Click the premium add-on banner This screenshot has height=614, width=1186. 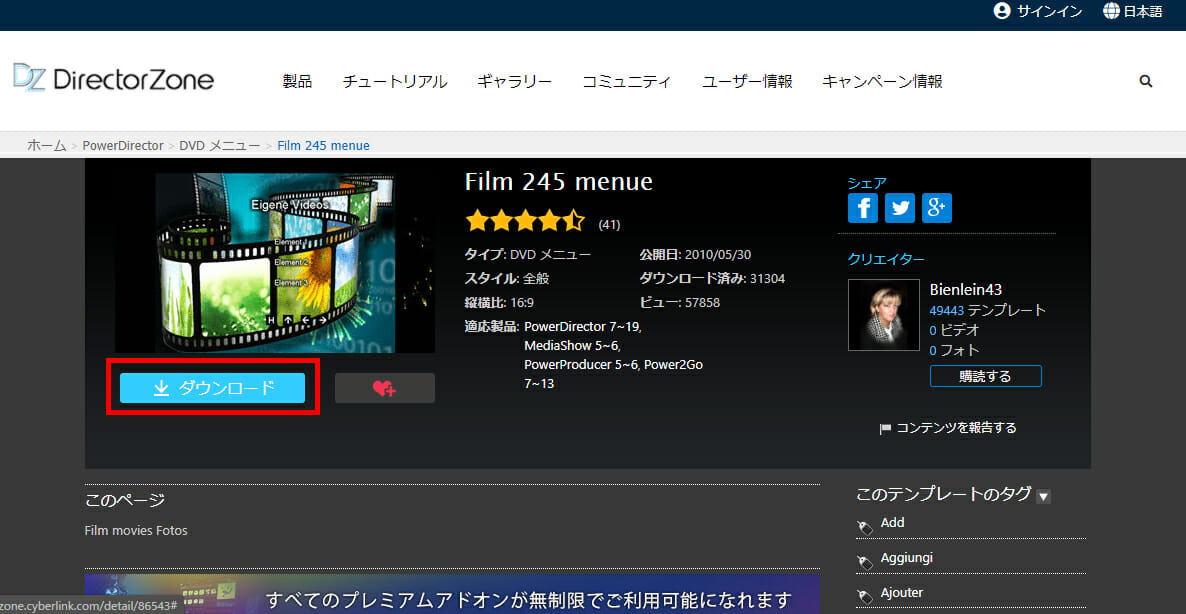click(x=452, y=594)
